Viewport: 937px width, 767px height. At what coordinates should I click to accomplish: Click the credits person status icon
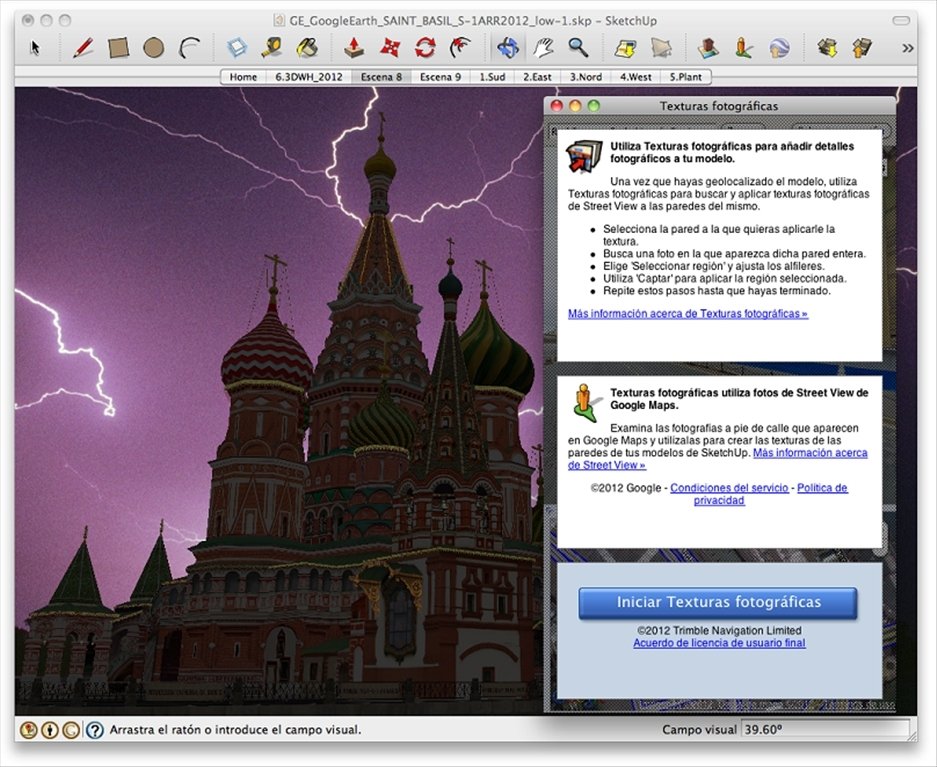pos(50,729)
